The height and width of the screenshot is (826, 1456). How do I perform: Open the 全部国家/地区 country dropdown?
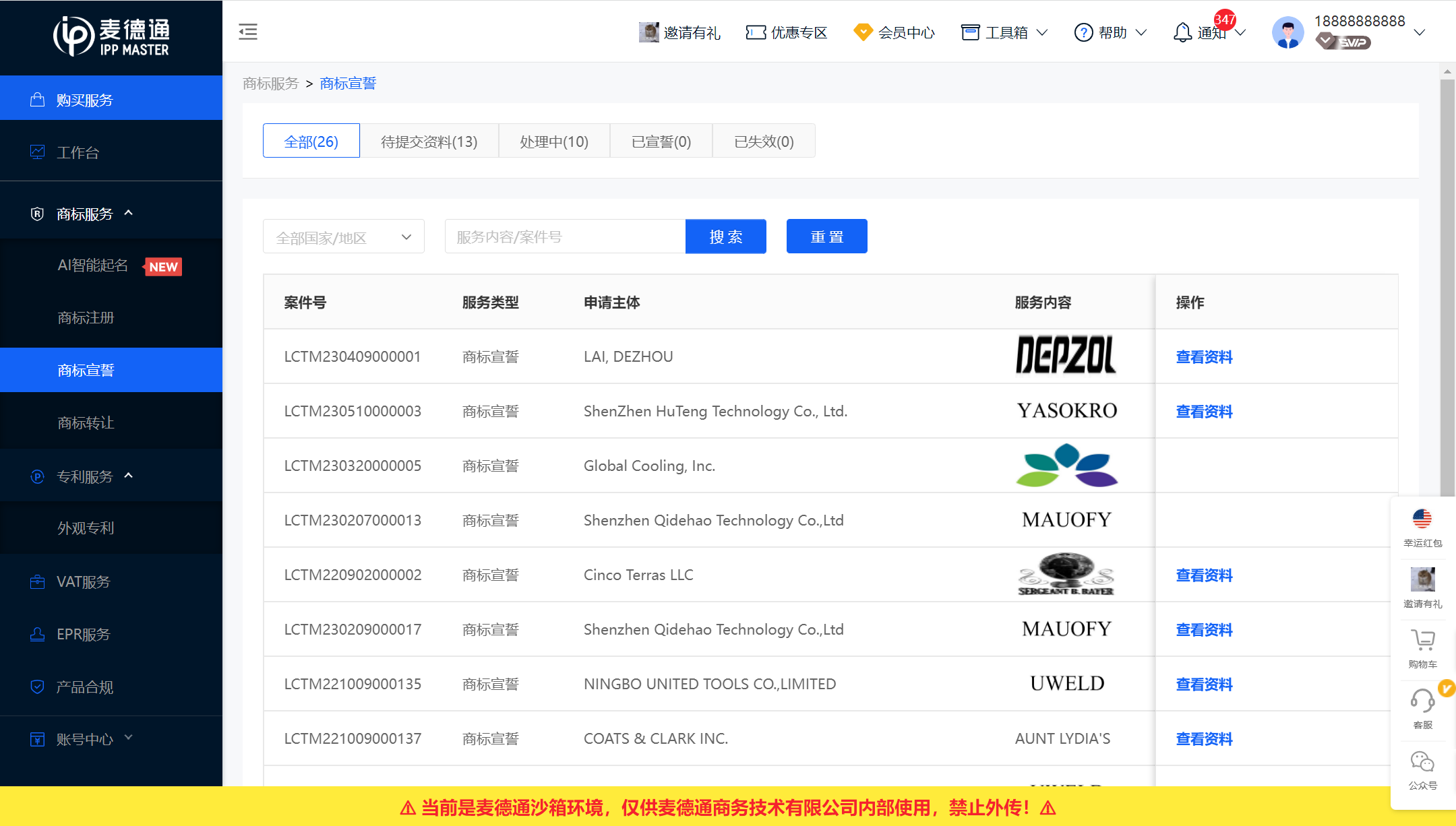click(x=344, y=236)
